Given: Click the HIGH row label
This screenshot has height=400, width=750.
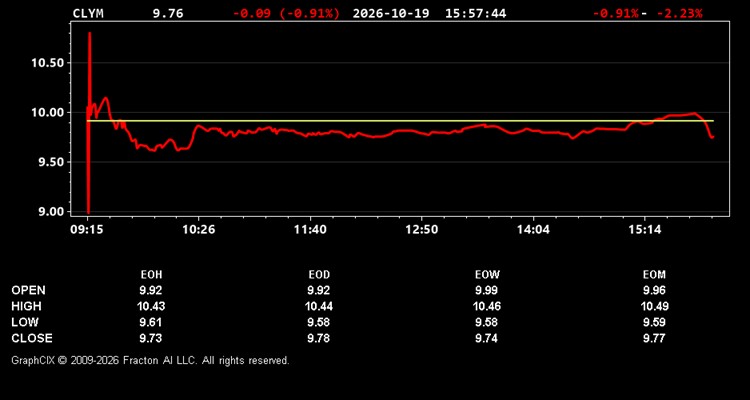Looking at the screenshot, I should pyautogui.click(x=26, y=306).
